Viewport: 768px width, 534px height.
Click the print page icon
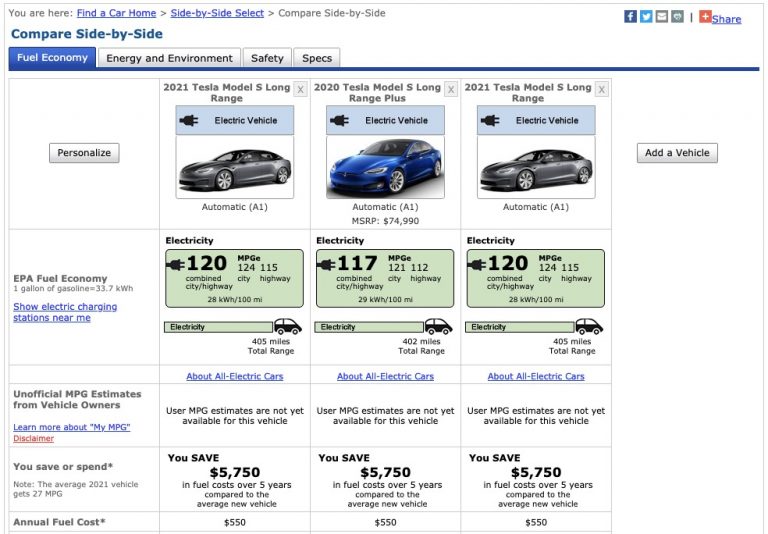click(x=677, y=17)
